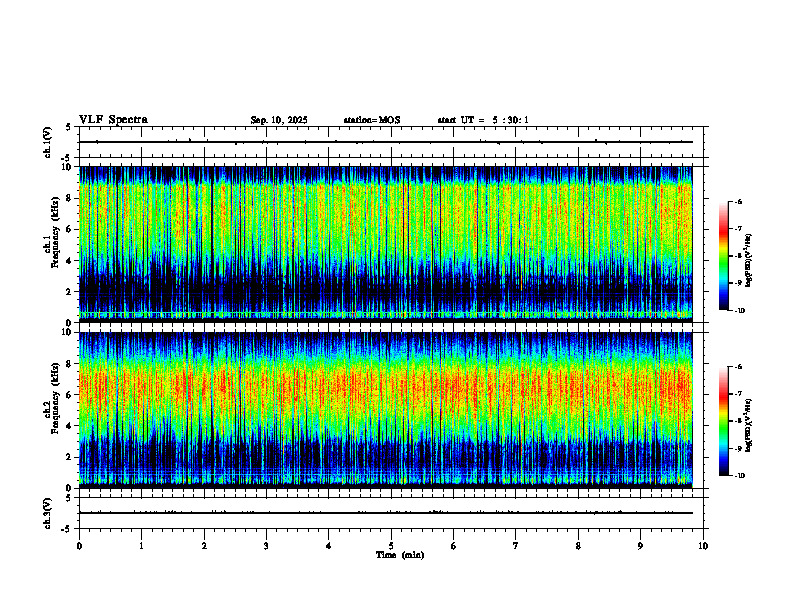
Task: Click time axis tick label "2"
Action: point(204,546)
